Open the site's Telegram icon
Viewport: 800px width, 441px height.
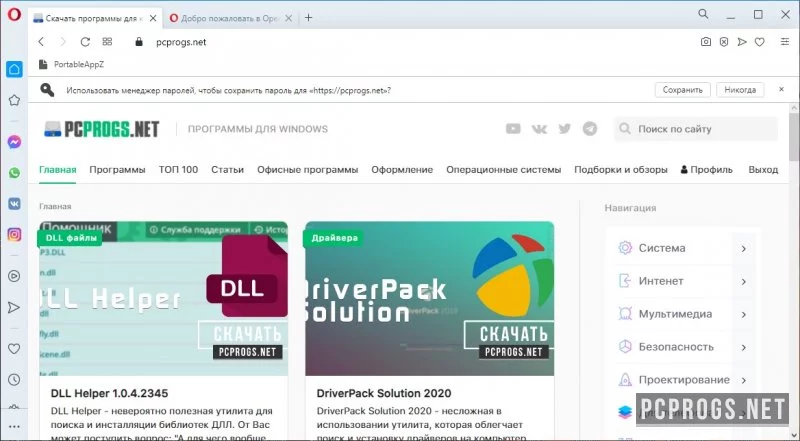click(x=590, y=129)
